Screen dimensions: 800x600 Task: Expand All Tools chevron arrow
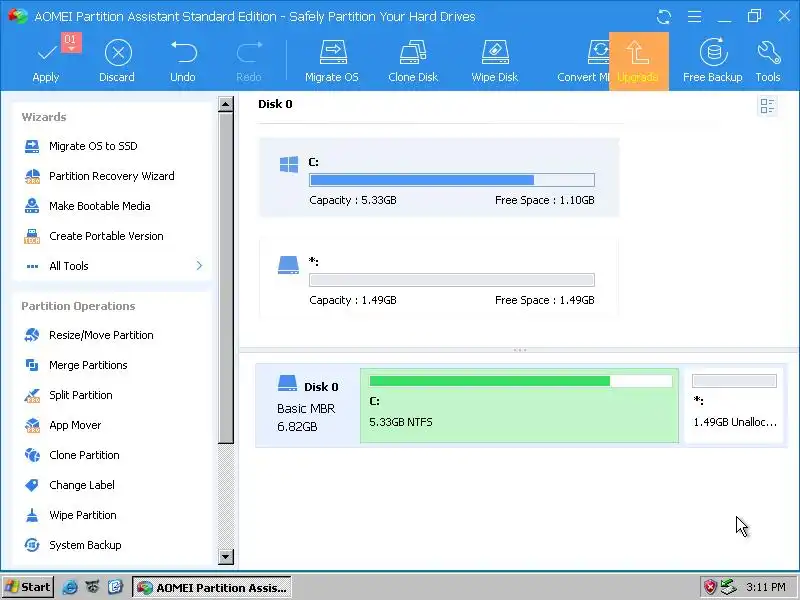tap(199, 266)
